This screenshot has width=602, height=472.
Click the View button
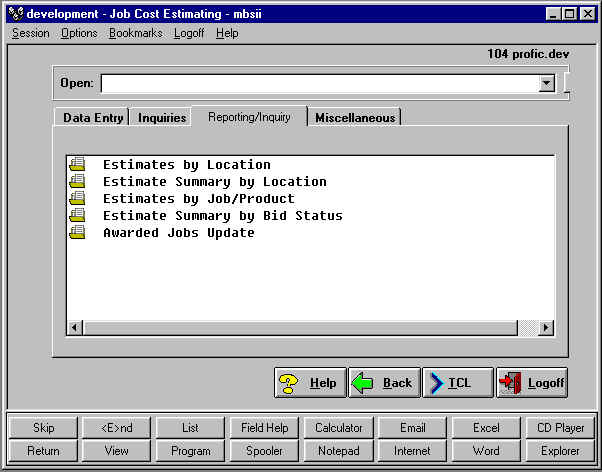117,450
